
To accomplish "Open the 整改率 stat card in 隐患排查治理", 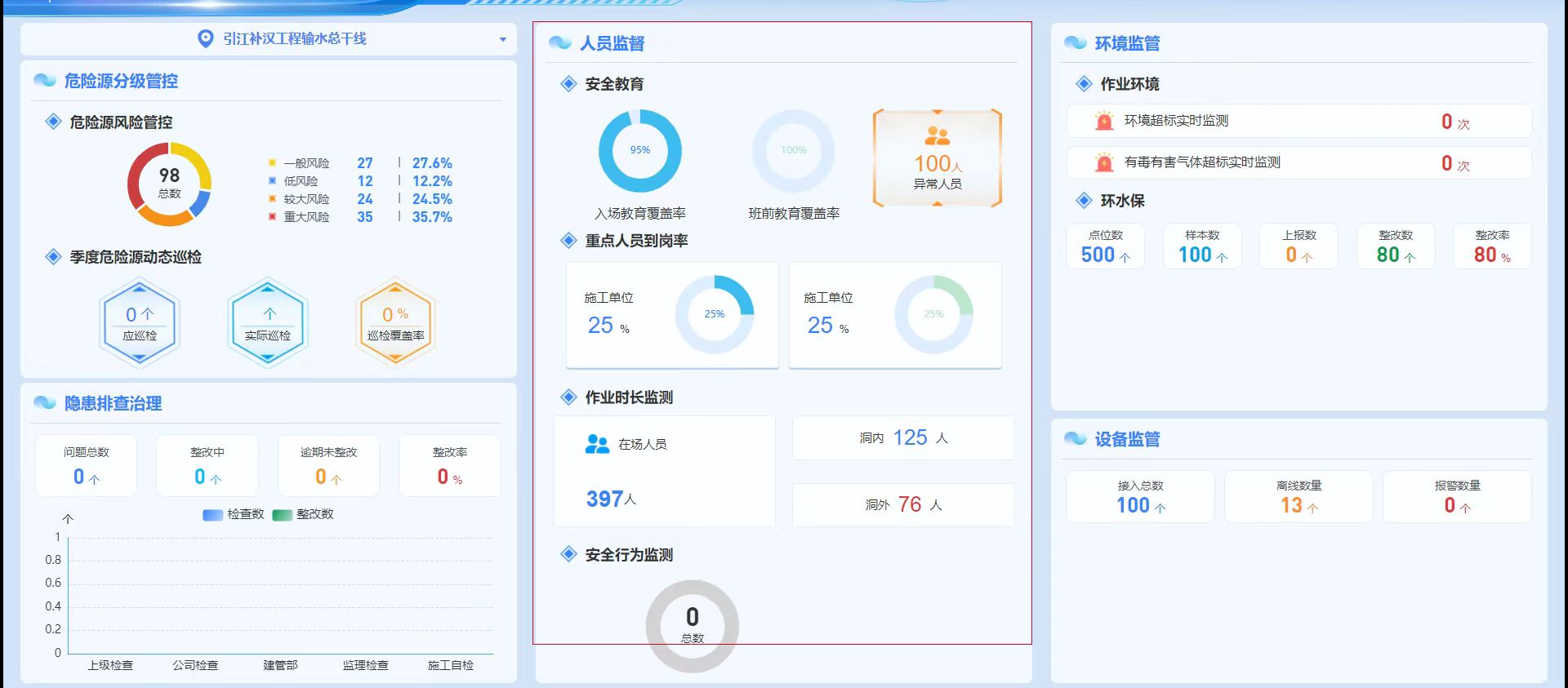I will pyautogui.click(x=450, y=465).
